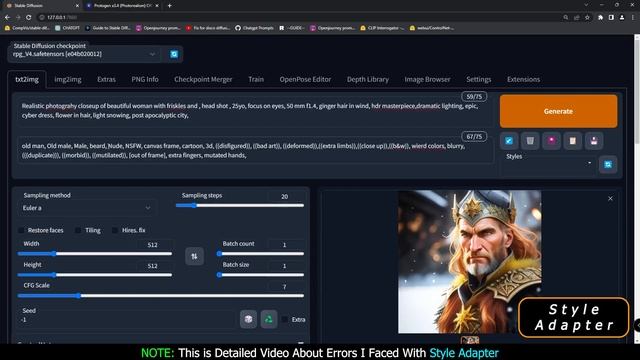The height and width of the screenshot is (360, 640).
Task: Reload the browser page
Action: click(29, 18)
